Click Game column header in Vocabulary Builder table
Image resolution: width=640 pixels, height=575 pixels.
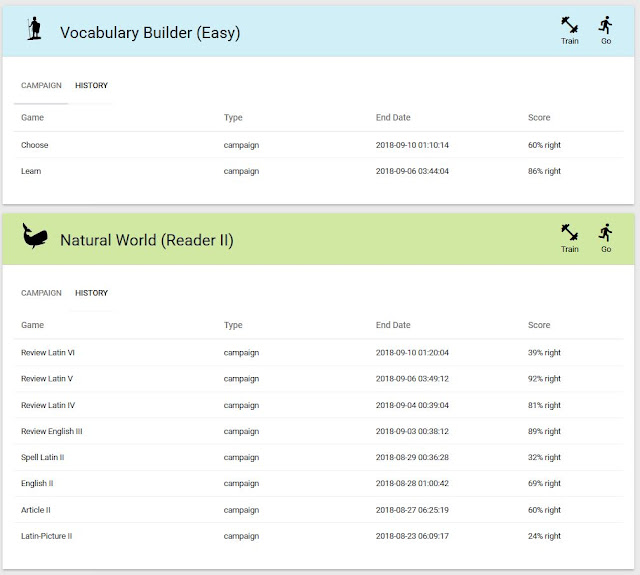(x=32, y=118)
